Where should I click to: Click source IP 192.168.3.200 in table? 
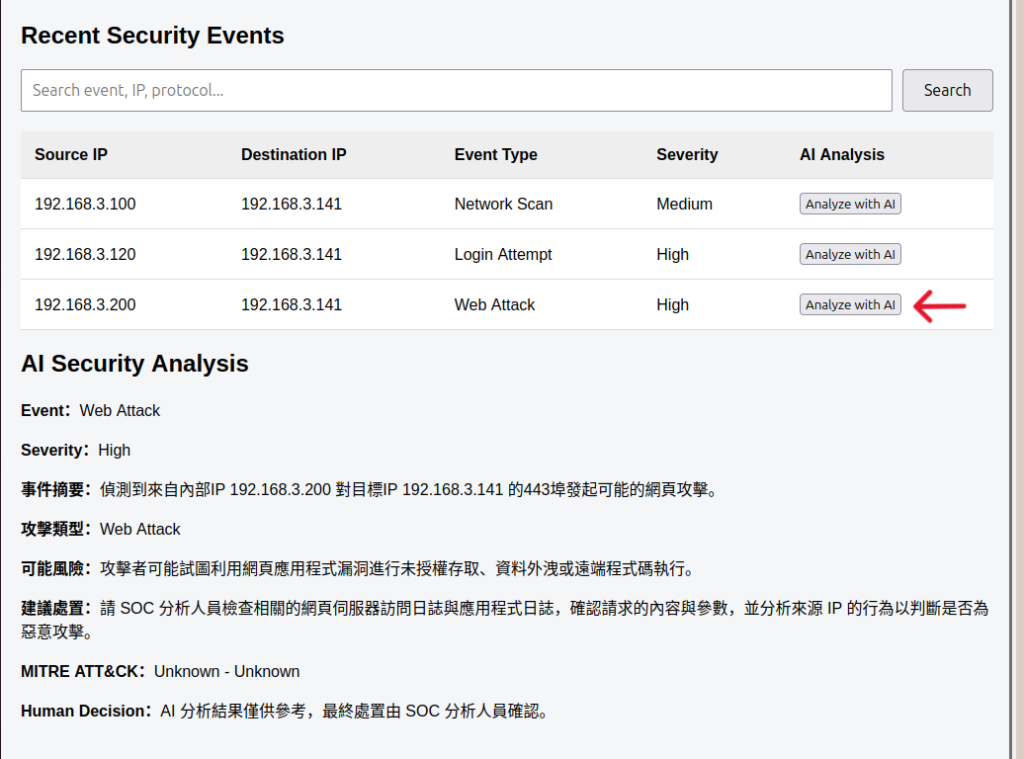coord(86,304)
